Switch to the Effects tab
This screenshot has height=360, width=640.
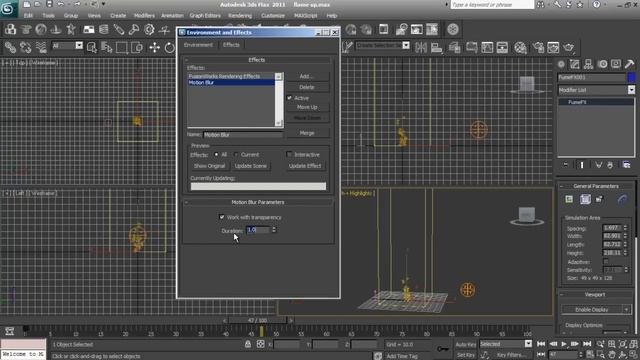click(x=231, y=45)
